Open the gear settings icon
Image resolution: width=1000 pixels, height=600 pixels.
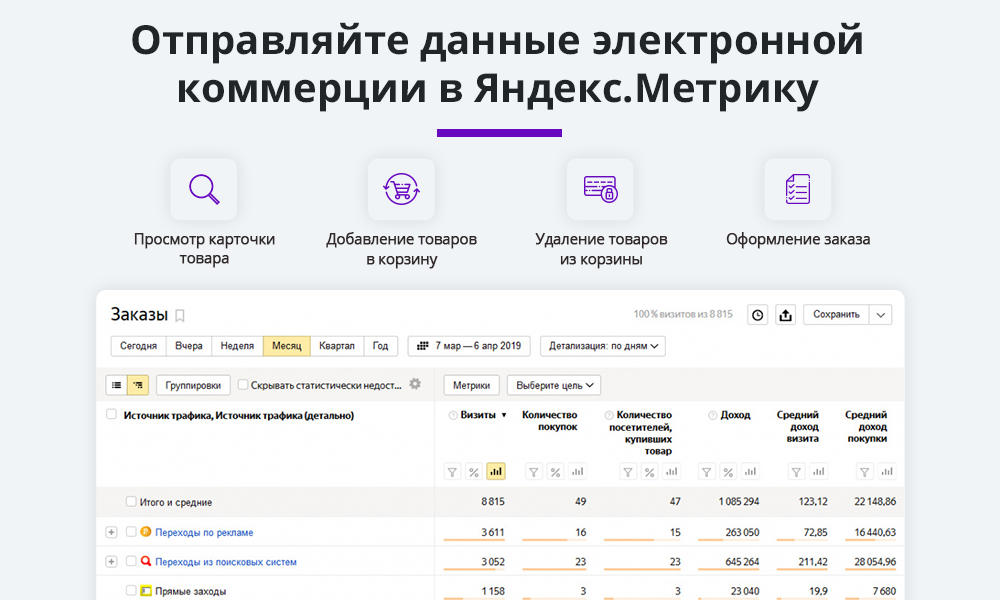[415, 384]
